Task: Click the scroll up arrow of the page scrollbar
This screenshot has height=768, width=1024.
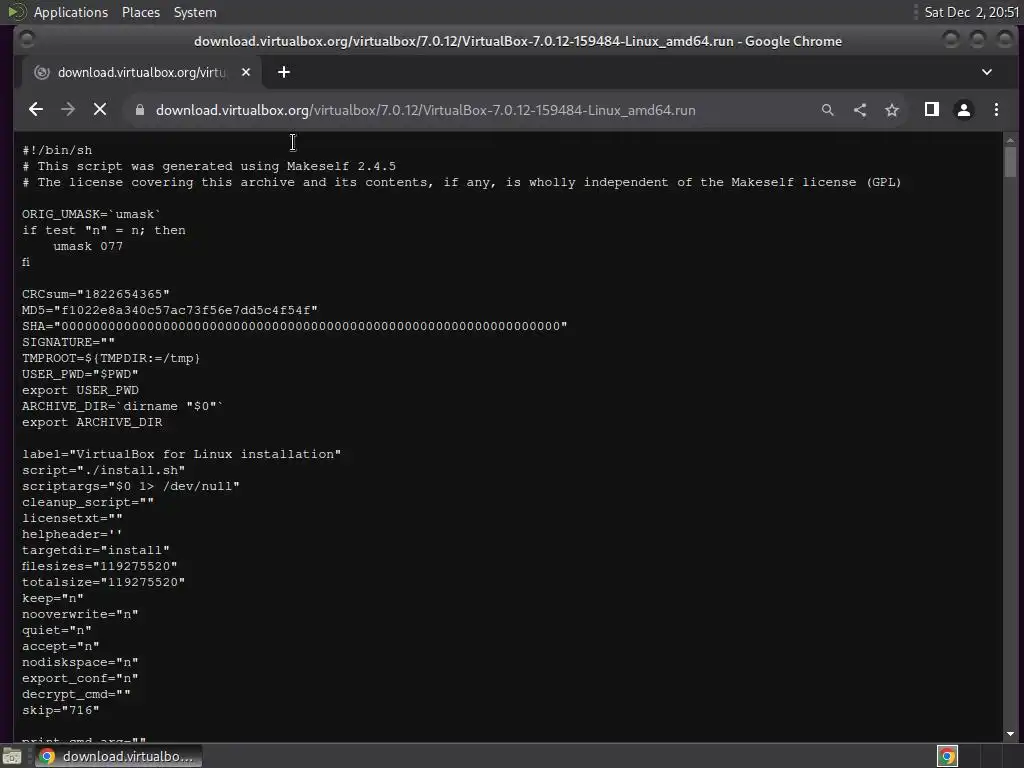Action: point(1010,139)
